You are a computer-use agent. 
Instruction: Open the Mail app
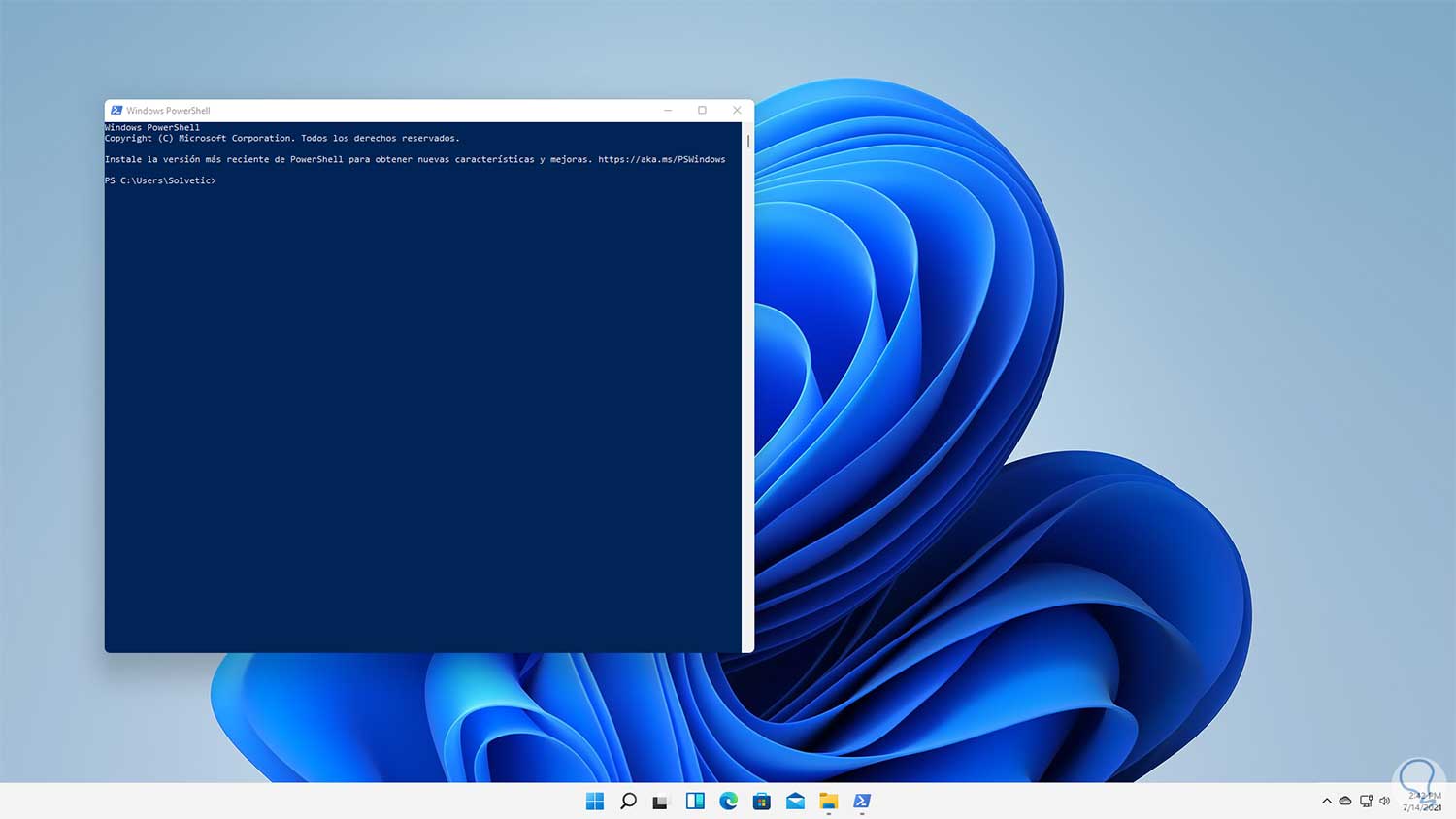[x=795, y=801]
